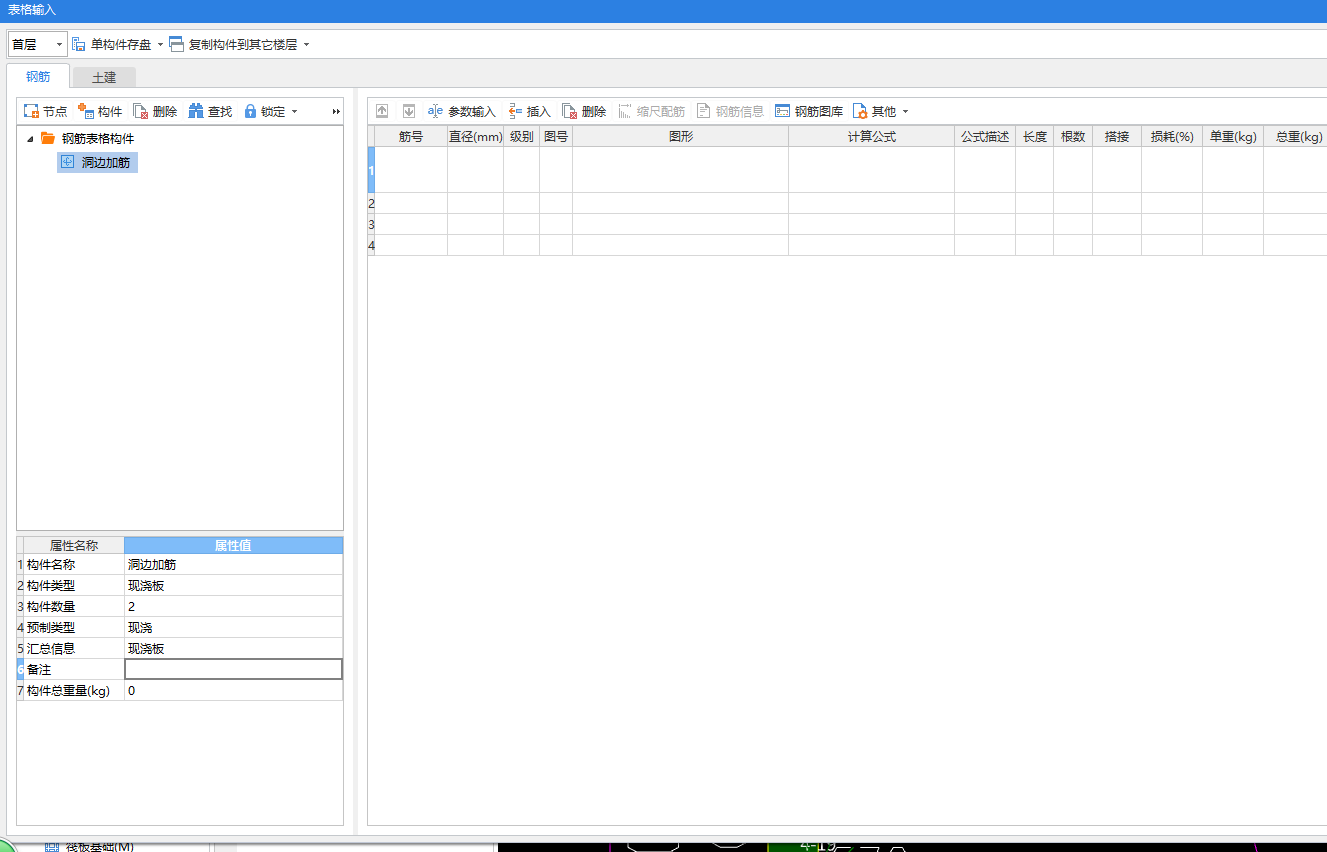Edit the 预制类型 value 现浇

[233, 628]
